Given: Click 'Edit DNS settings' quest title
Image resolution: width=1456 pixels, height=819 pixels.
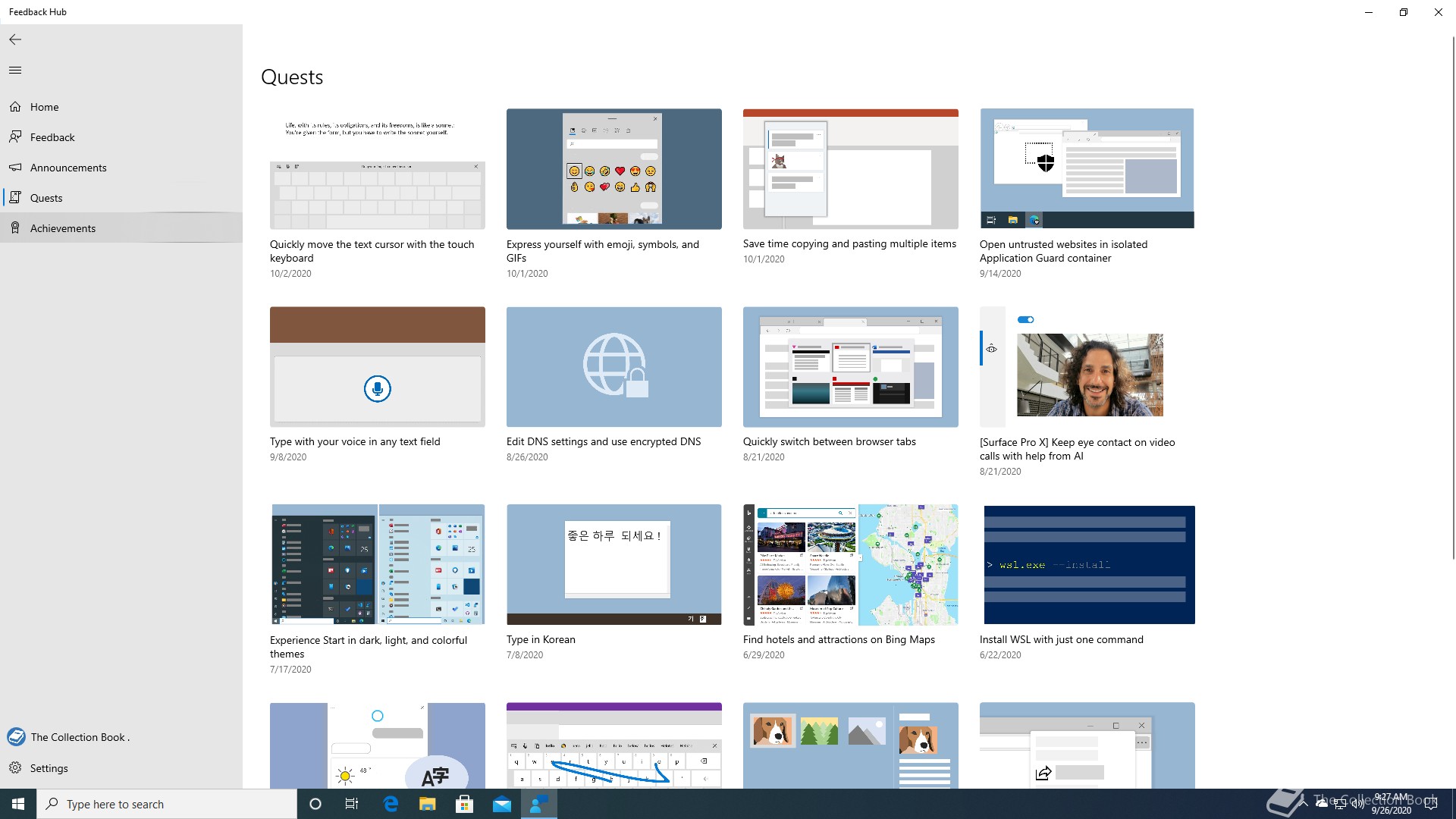Looking at the screenshot, I should click(x=604, y=441).
